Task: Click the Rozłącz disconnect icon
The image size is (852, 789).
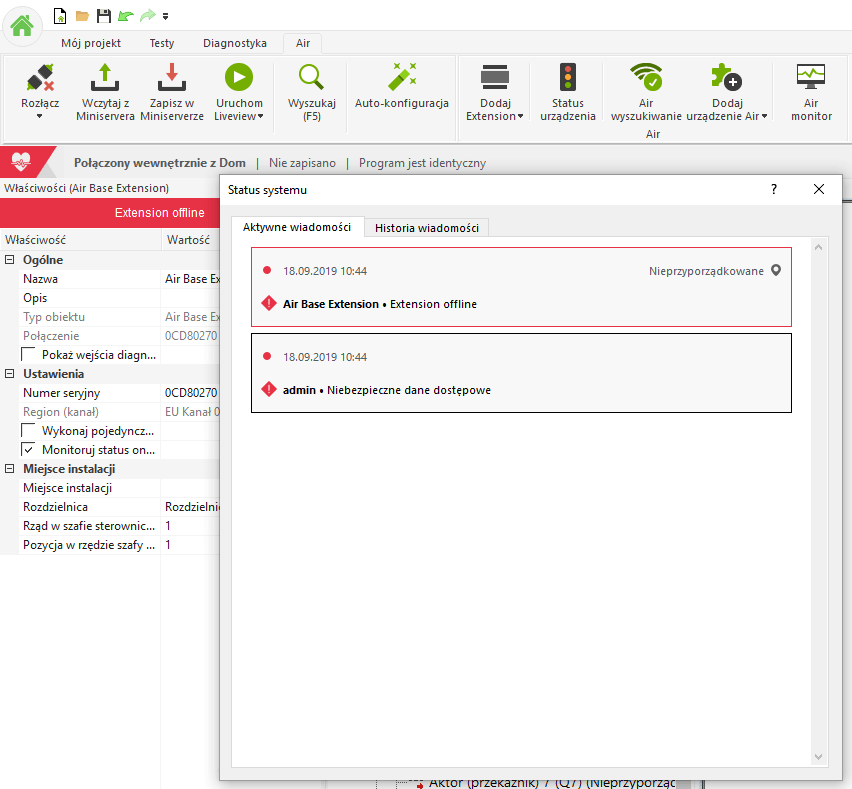Action: tap(38, 78)
